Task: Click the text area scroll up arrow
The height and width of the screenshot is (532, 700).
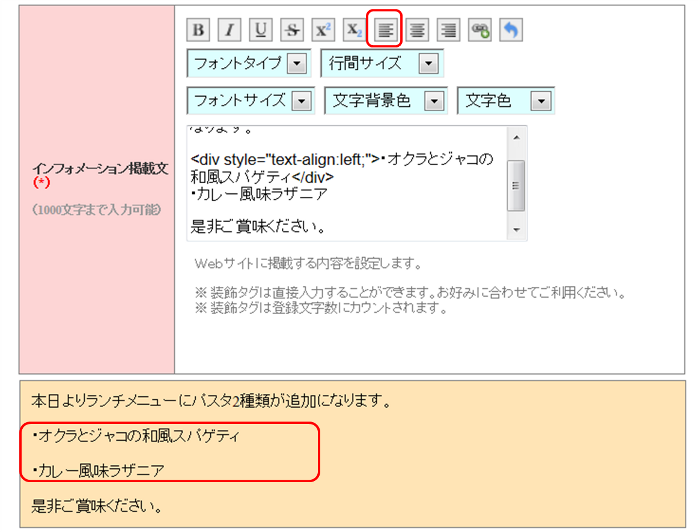Action: [517, 137]
